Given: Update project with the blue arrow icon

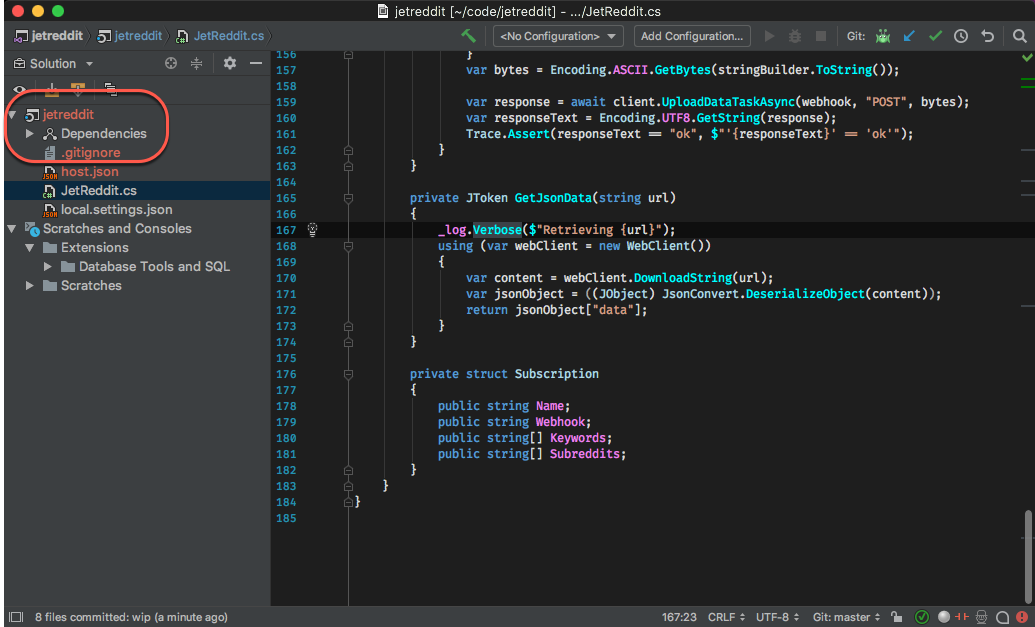Looking at the screenshot, I should (x=909, y=36).
